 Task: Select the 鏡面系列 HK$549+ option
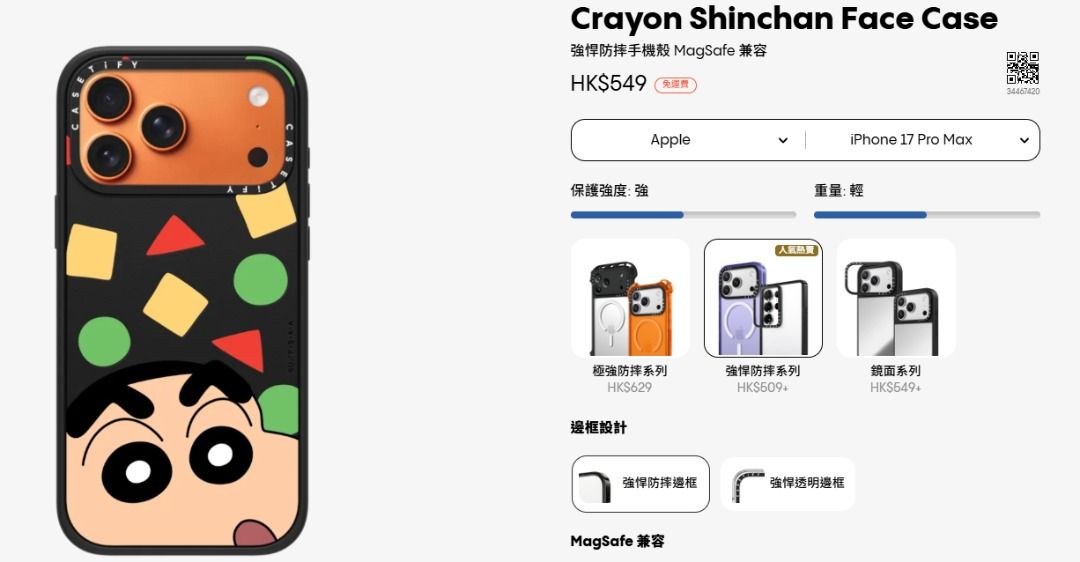[895, 318]
